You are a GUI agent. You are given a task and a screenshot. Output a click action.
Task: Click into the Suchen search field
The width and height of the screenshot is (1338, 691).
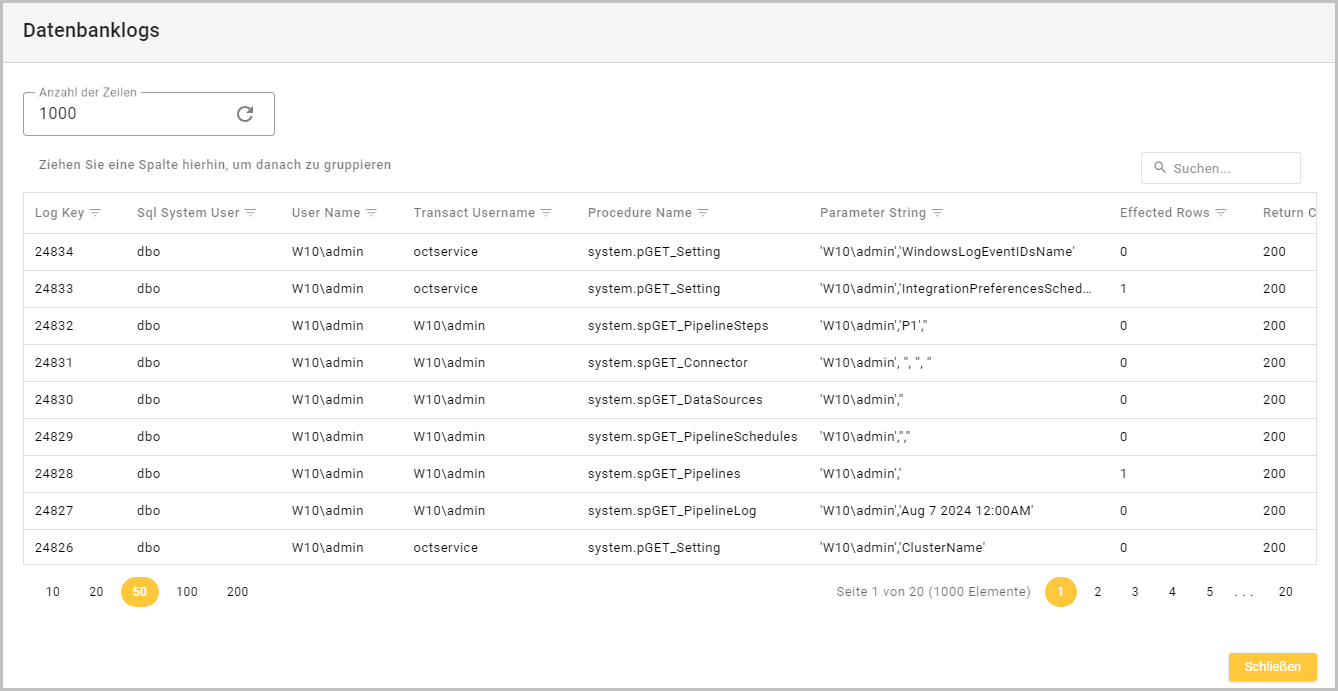(1232, 168)
